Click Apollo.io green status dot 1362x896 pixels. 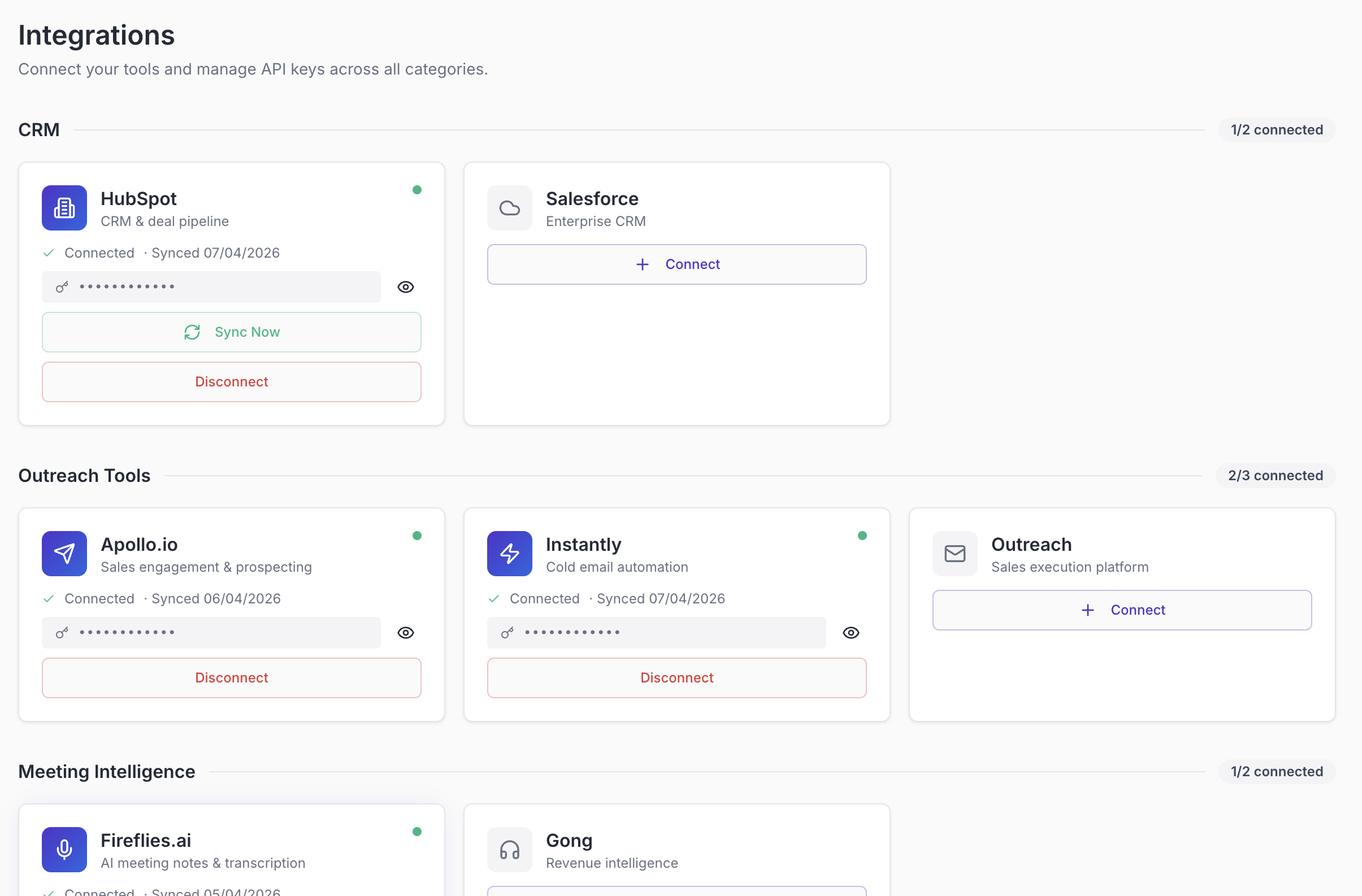417,536
